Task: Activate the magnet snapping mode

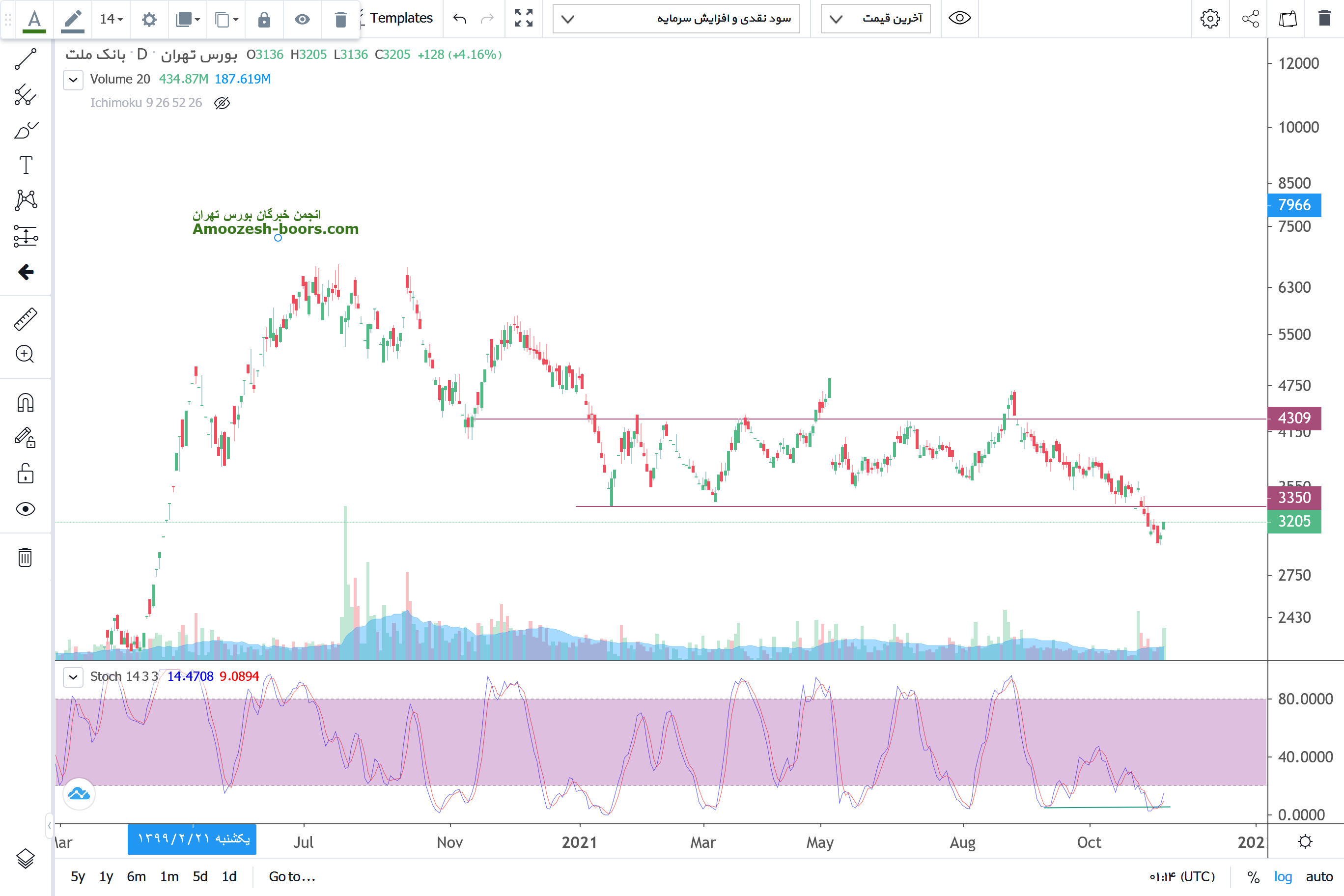Action: pos(25,403)
